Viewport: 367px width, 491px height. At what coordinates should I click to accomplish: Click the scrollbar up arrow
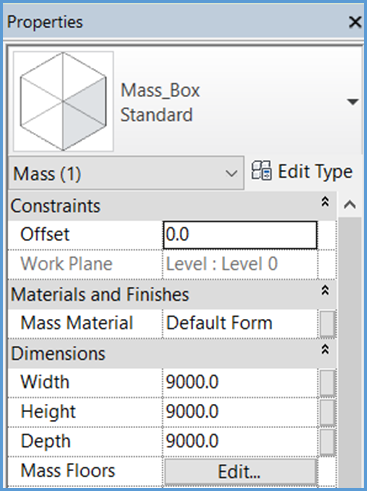(350, 205)
